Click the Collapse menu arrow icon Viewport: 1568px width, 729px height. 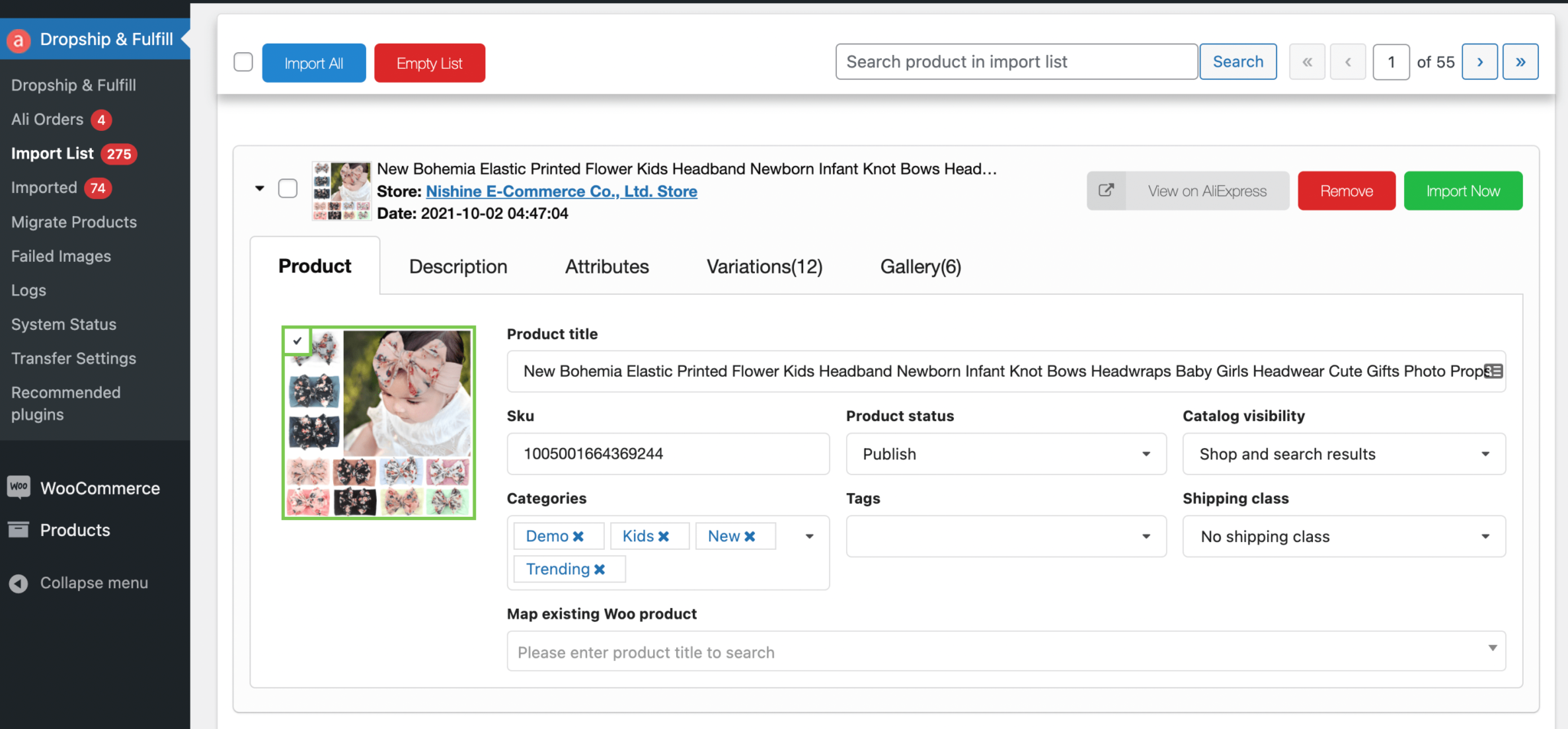[x=18, y=584]
